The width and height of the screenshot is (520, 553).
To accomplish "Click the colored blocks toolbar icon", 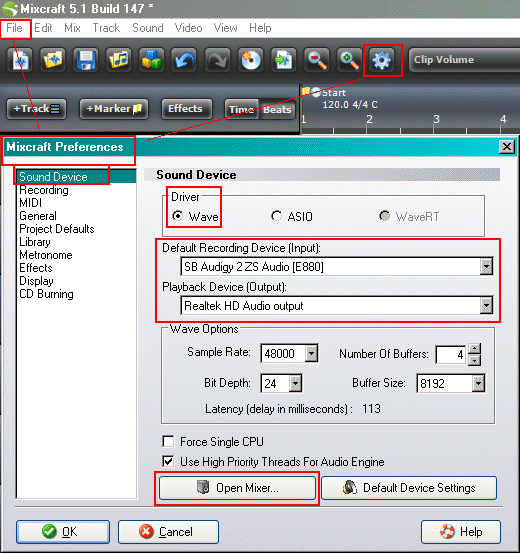I will pos(151,60).
